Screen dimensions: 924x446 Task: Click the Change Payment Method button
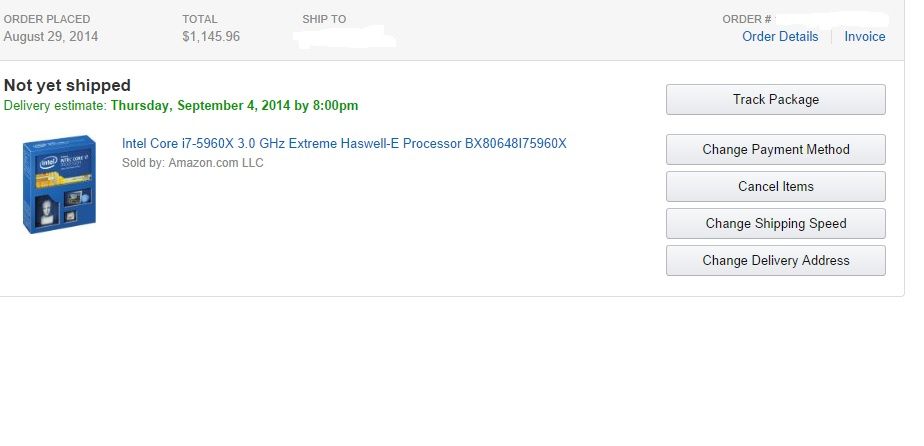[x=776, y=150]
